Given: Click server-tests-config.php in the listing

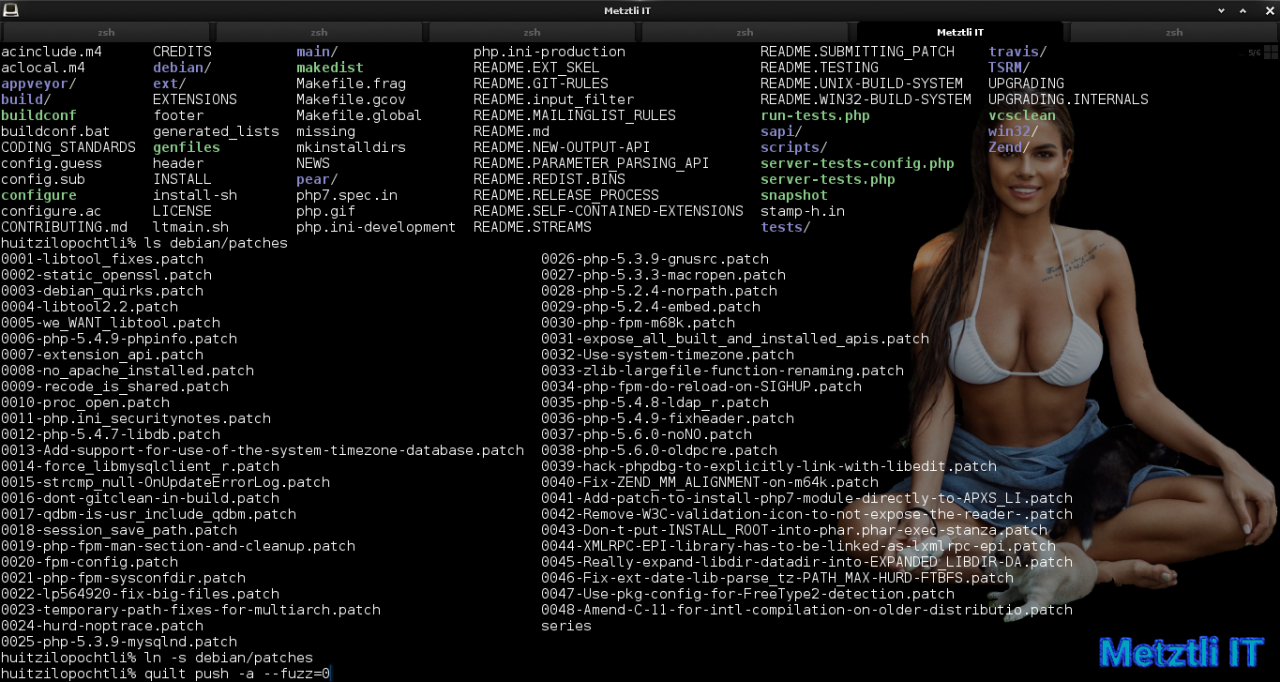Looking at the screenshot, I should [x=857, y=163].
